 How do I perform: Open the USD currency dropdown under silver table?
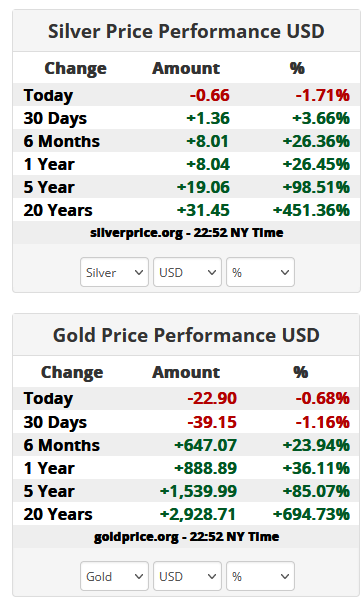tap(187, 272)
